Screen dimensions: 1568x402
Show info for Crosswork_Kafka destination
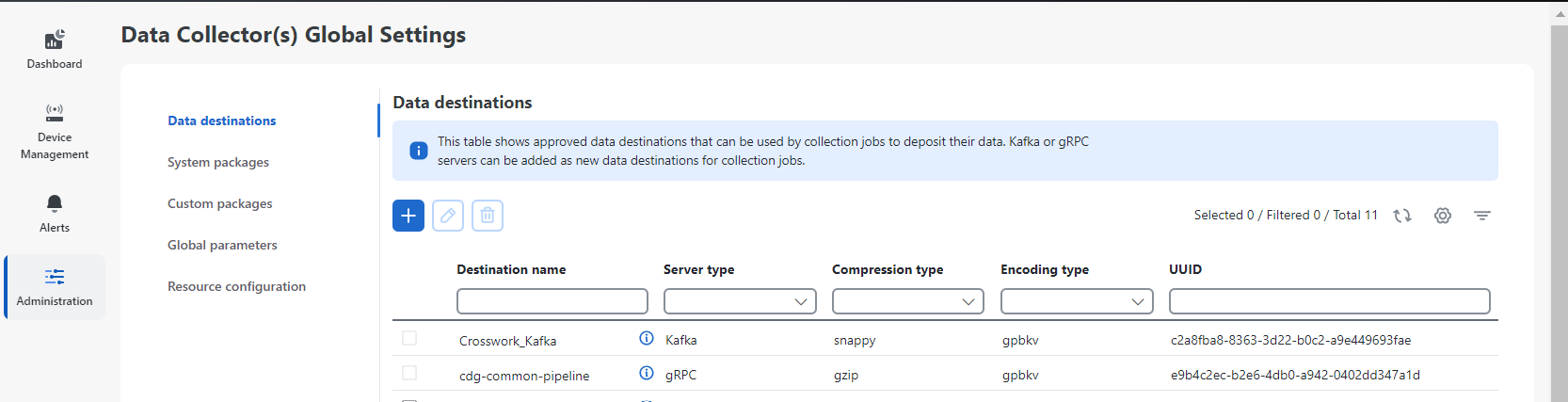tap(647, 339)
